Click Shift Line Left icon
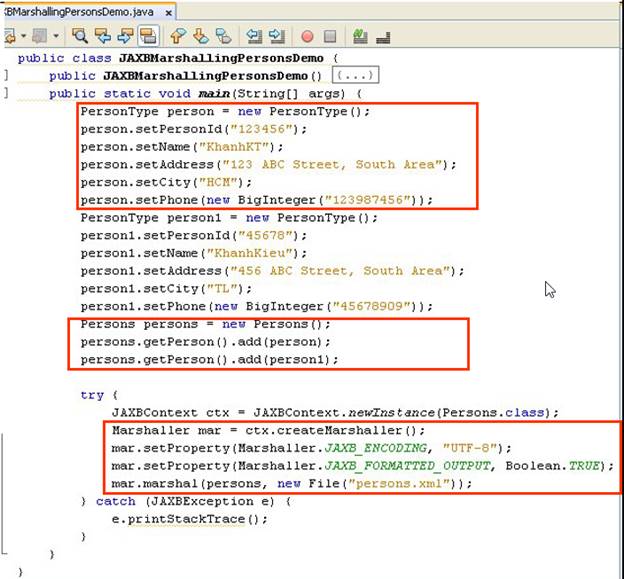Screen dimensions: 624x579 pyautogui.click(x=254, y=36)
